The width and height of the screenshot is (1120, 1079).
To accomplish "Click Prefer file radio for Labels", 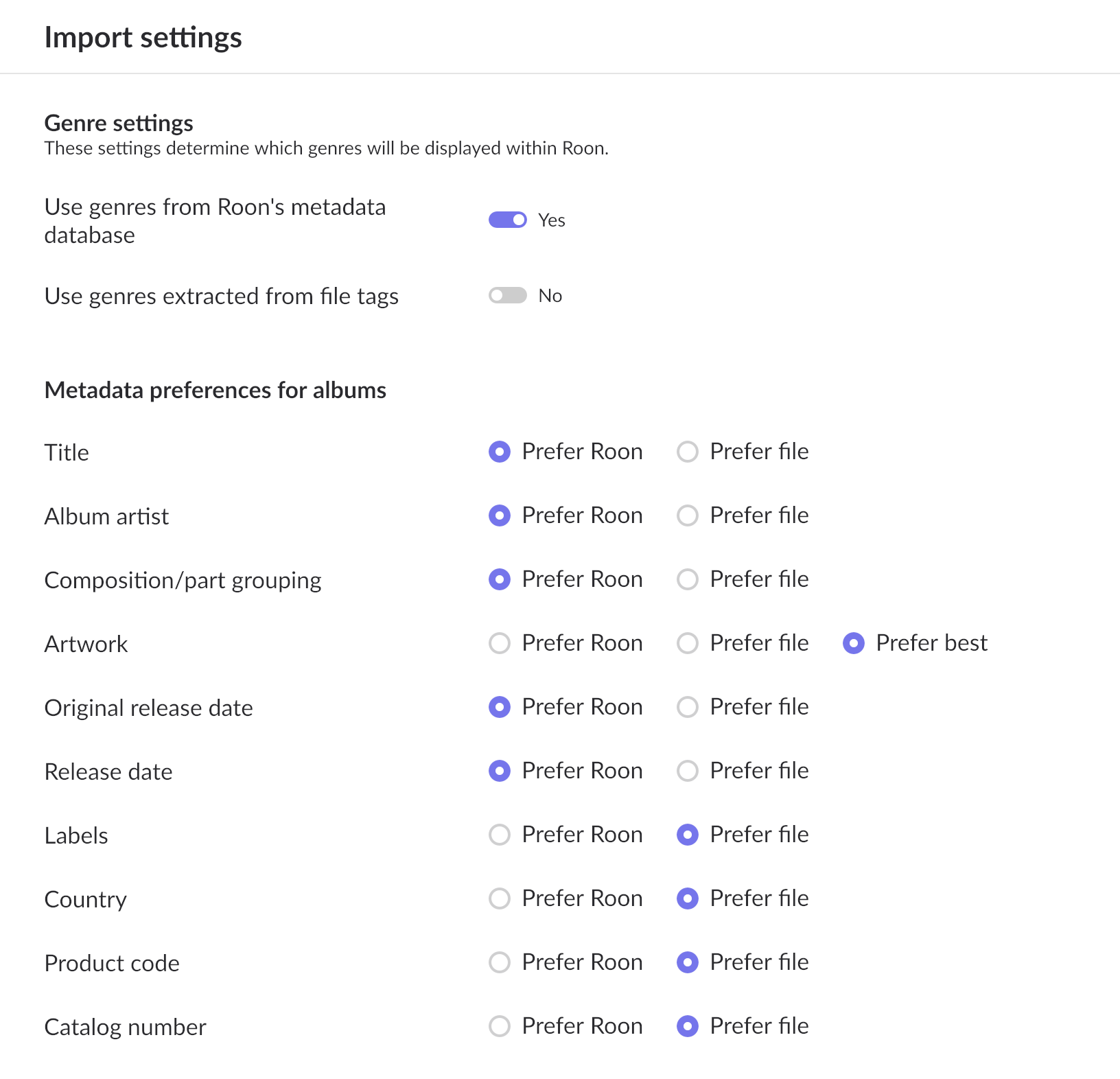I will pyautogui.click(x=688, y=835).
